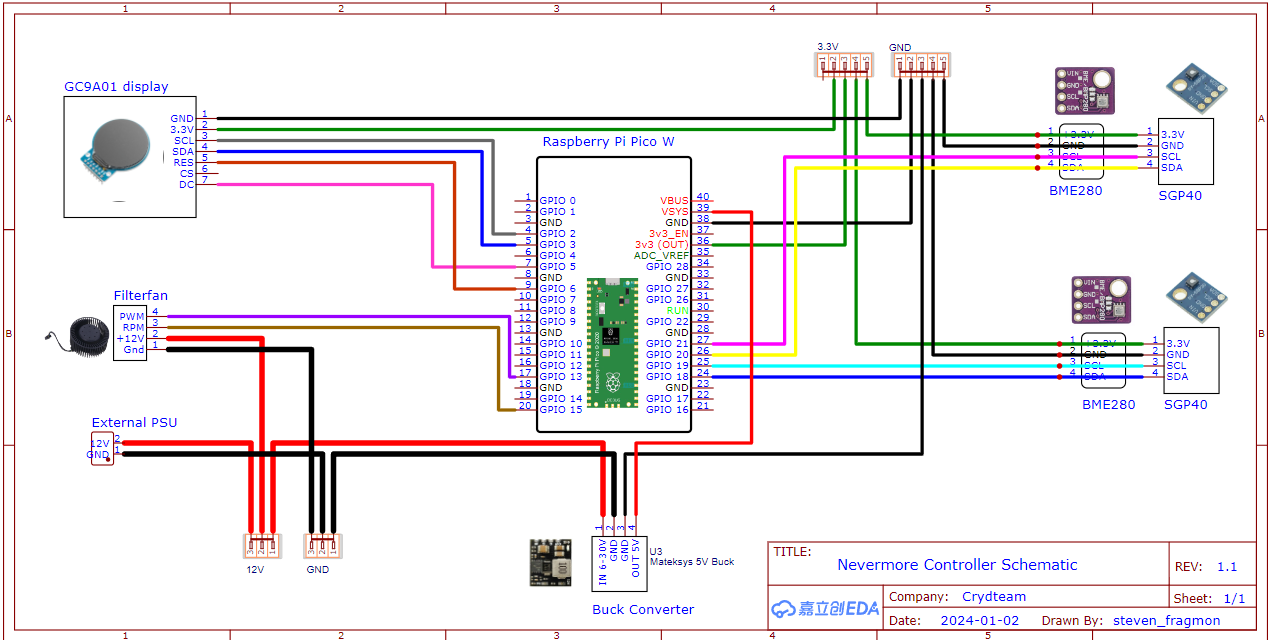Image resolution: width=1270 pixels, height=640 pixels.
Task: Click the EDA logo in title block
Action: [x=825, y=608]
